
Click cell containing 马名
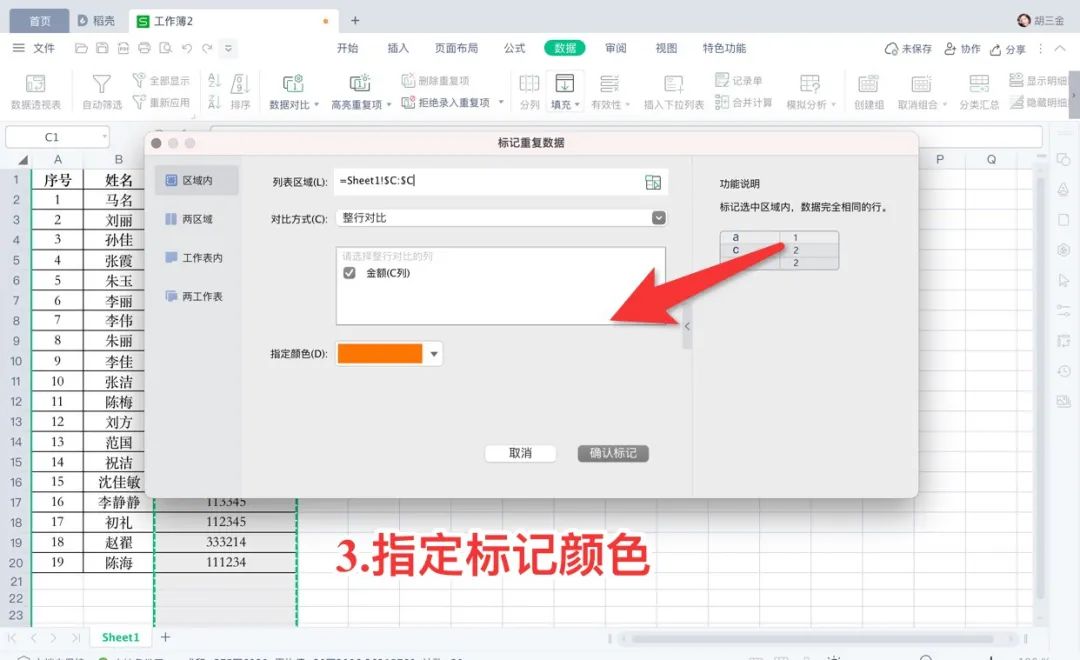(118, 200)
